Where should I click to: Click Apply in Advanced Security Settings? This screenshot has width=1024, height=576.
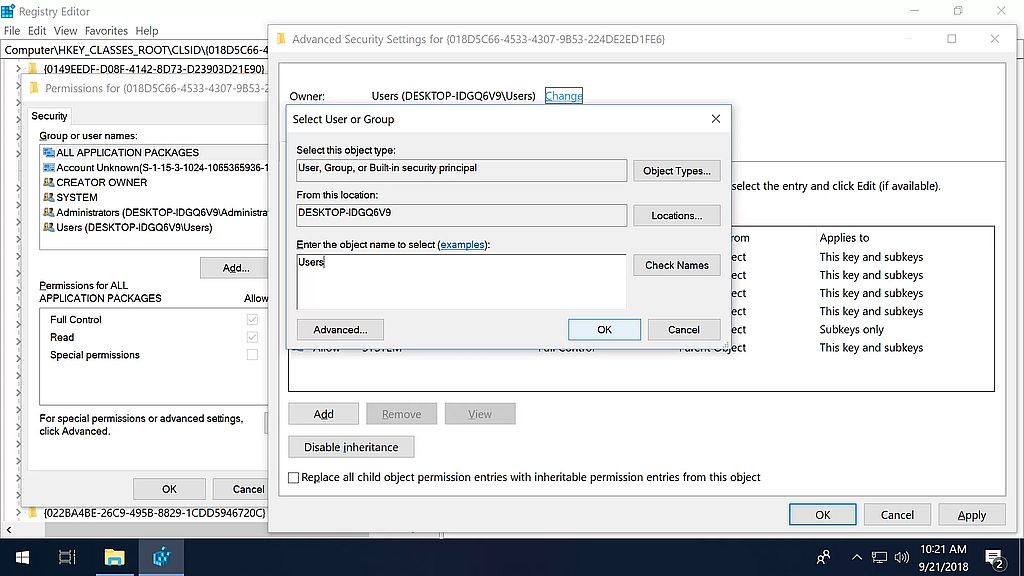972,515
